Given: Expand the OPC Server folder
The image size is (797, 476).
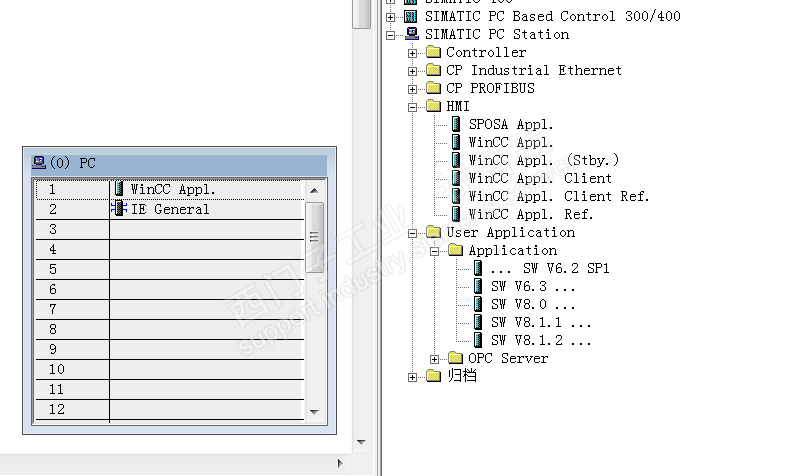Looking at the screenshot, I should tap(434, 359).
